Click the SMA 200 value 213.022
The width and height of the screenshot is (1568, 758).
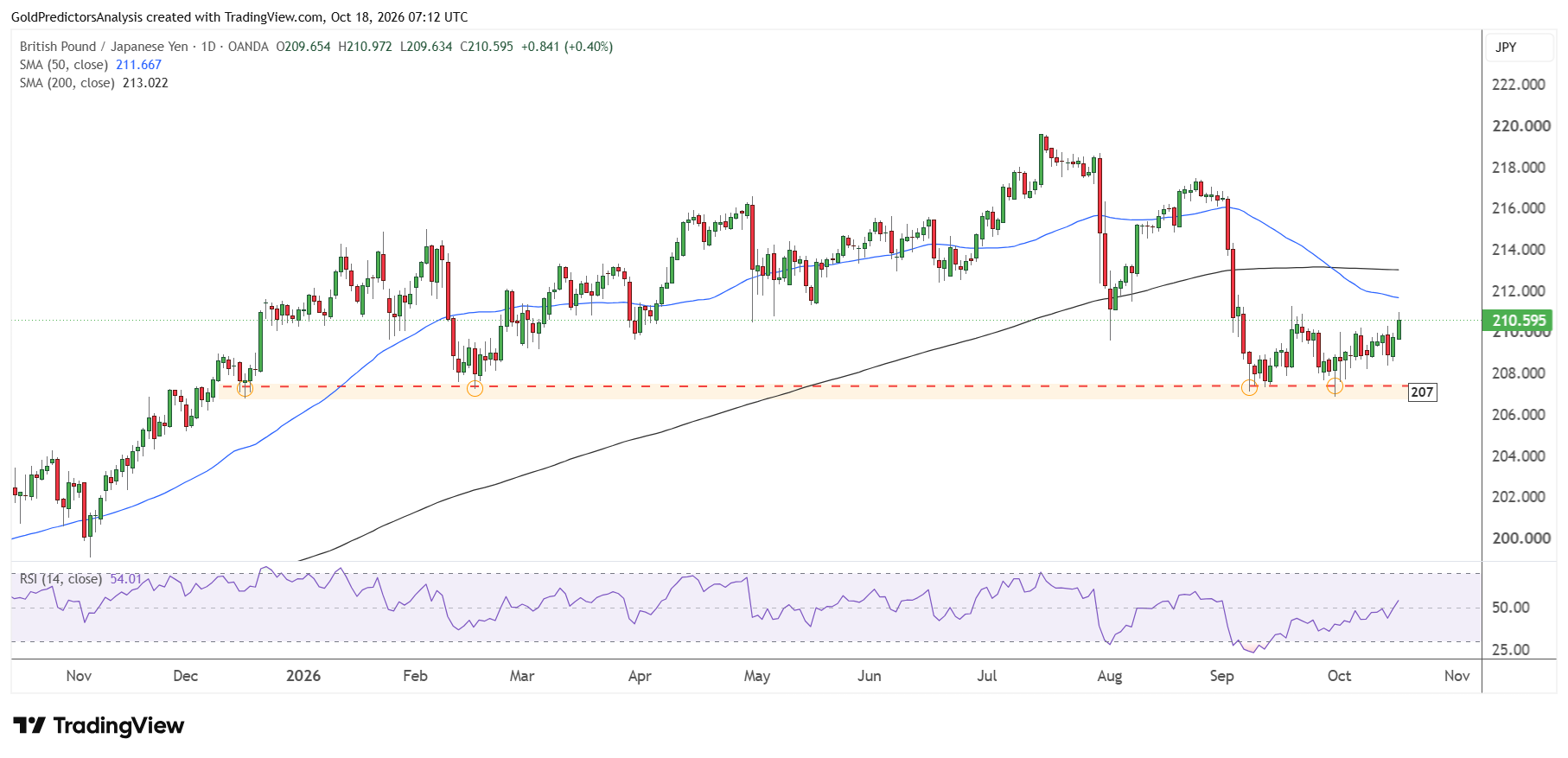[x=145, y=83]
